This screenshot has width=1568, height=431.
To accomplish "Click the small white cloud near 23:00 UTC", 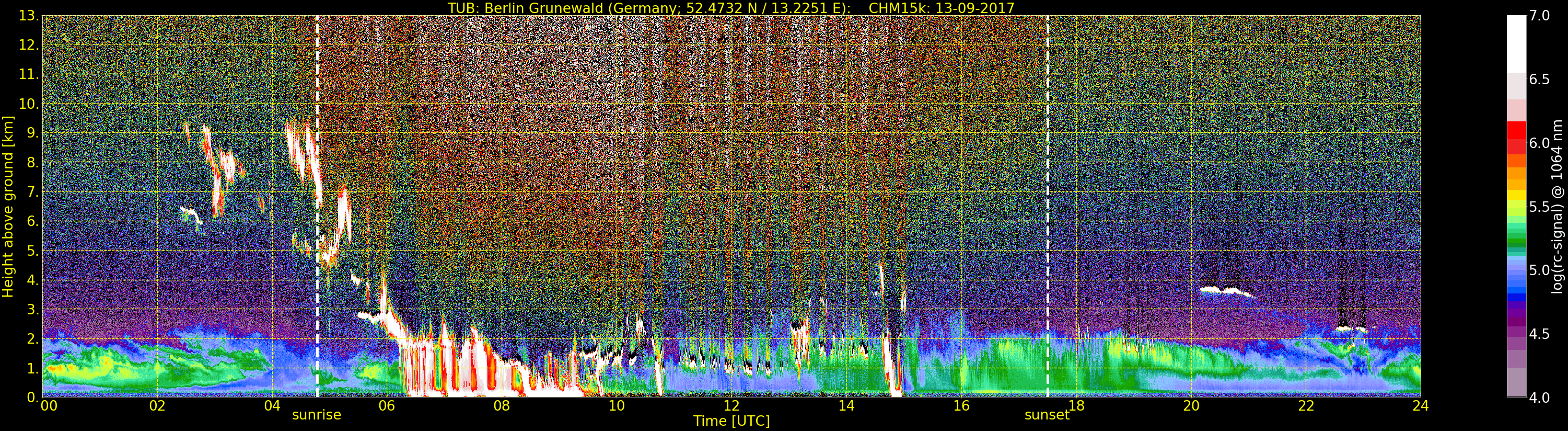I will click(x=1351, y=329).
